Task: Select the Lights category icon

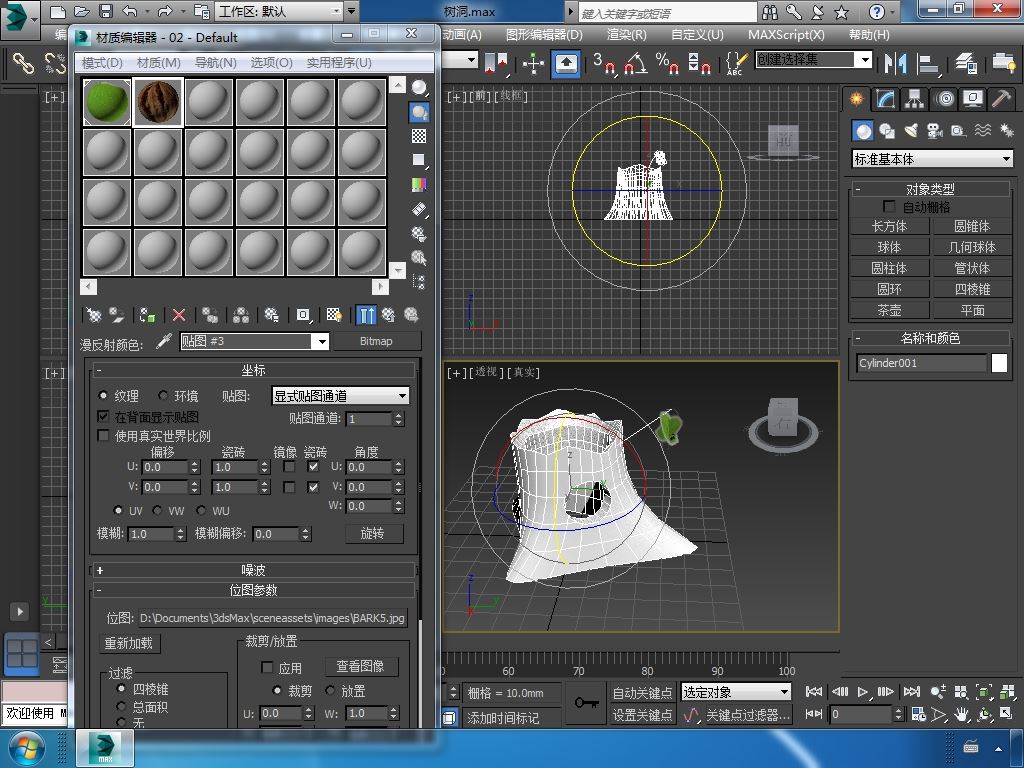Action: tap(910, 131)
